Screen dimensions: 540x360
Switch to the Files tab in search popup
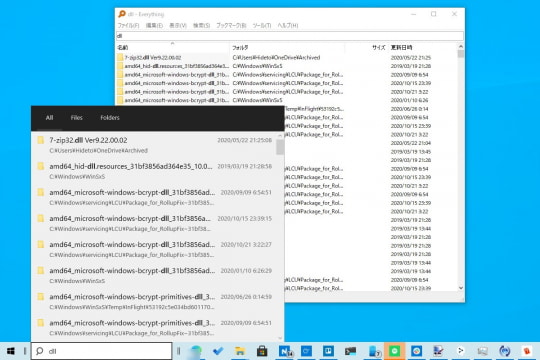click(x=76, y=117)
